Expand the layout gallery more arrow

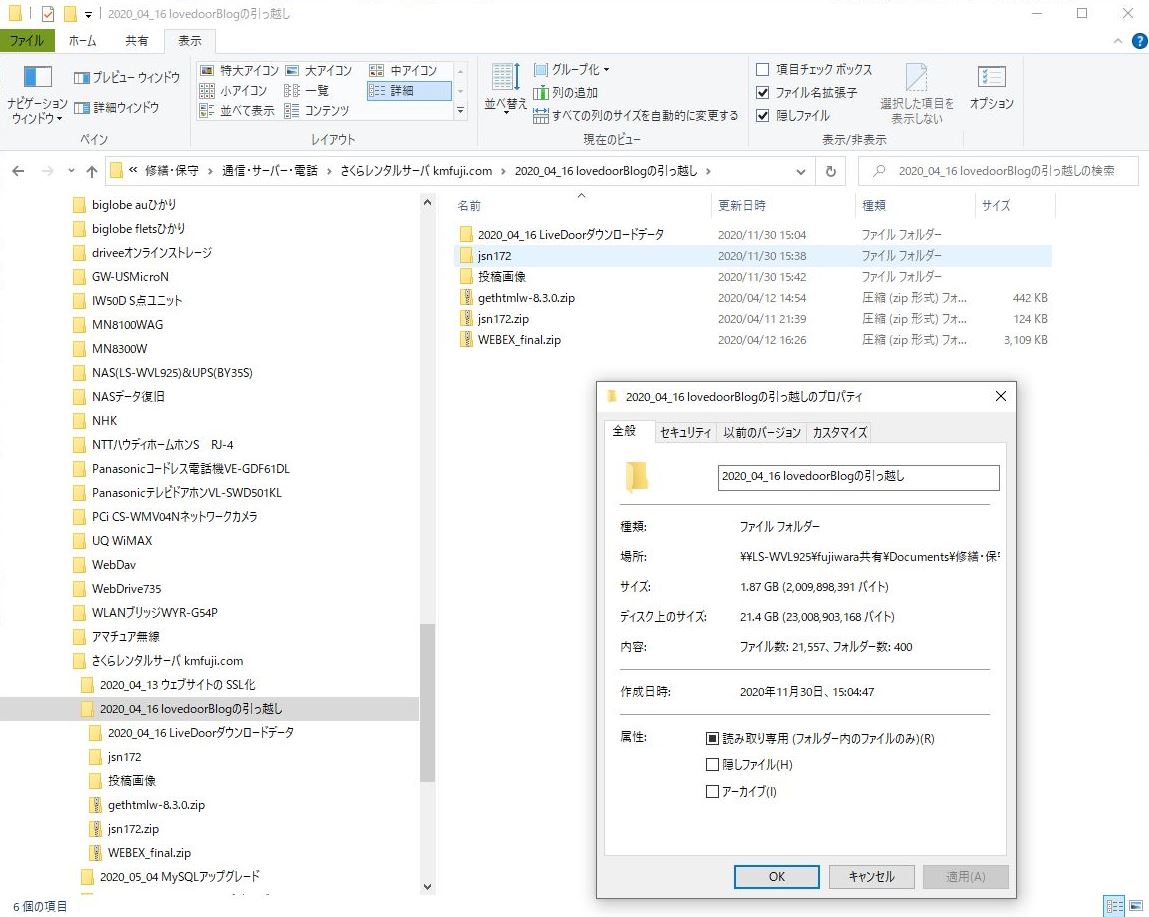tap(460, 111)
